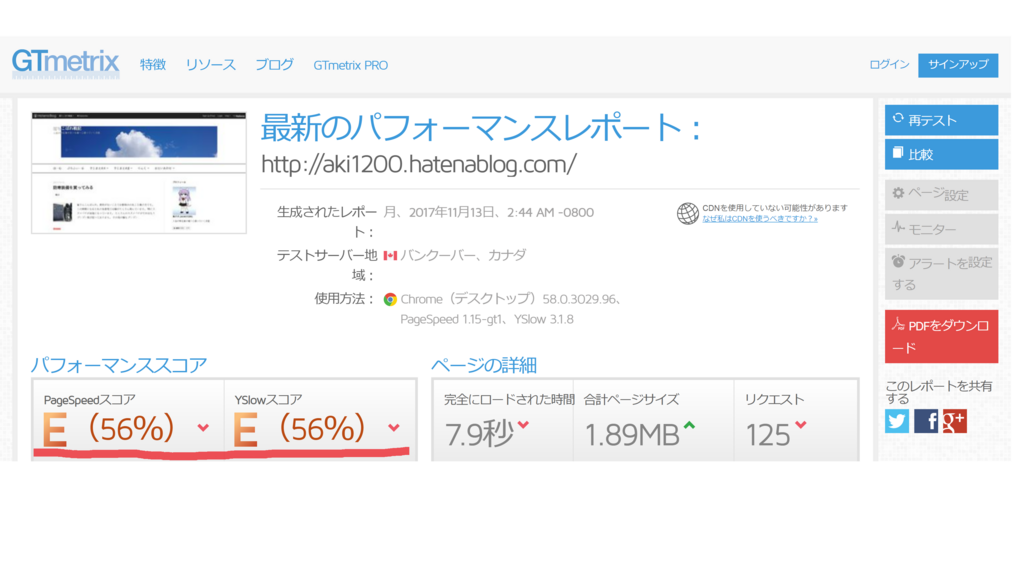Click アラートを設定する button

tap(941, 274)
